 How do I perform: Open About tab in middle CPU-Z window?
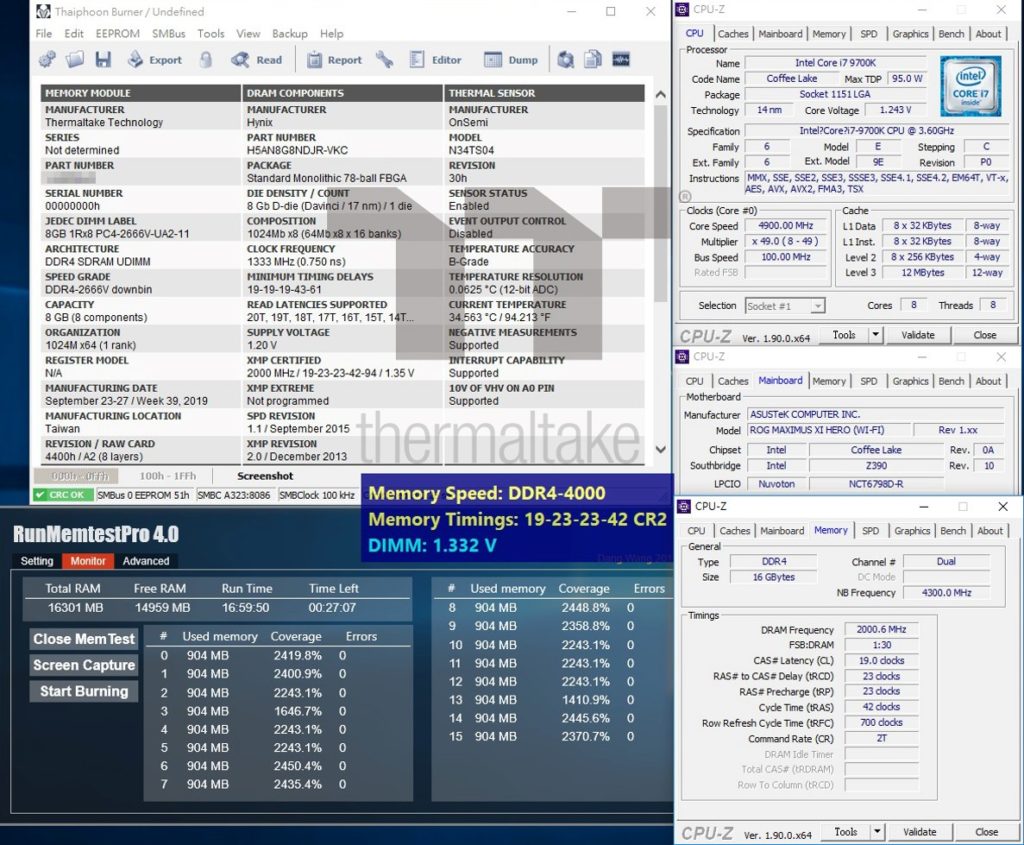click(988, 381)
